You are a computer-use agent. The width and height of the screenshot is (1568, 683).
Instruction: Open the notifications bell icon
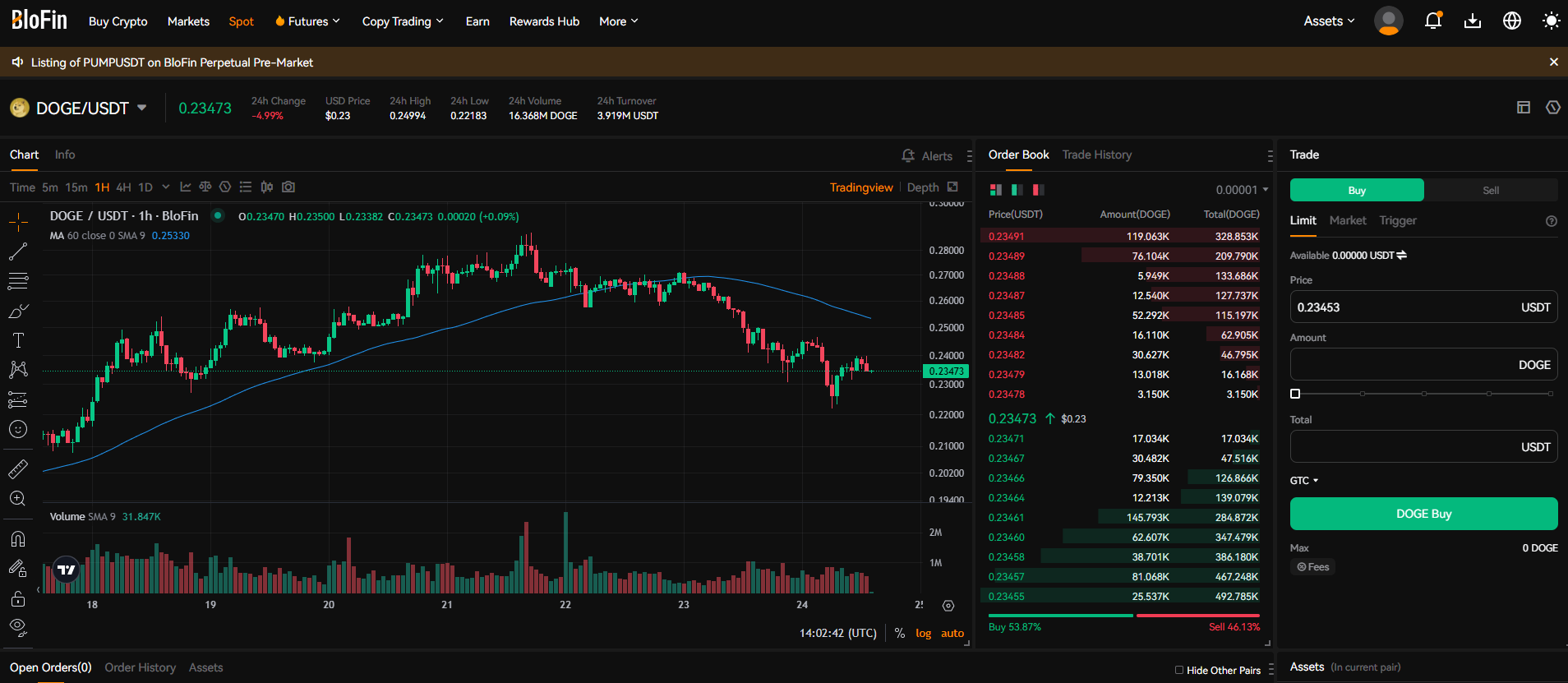(1433, 21)
